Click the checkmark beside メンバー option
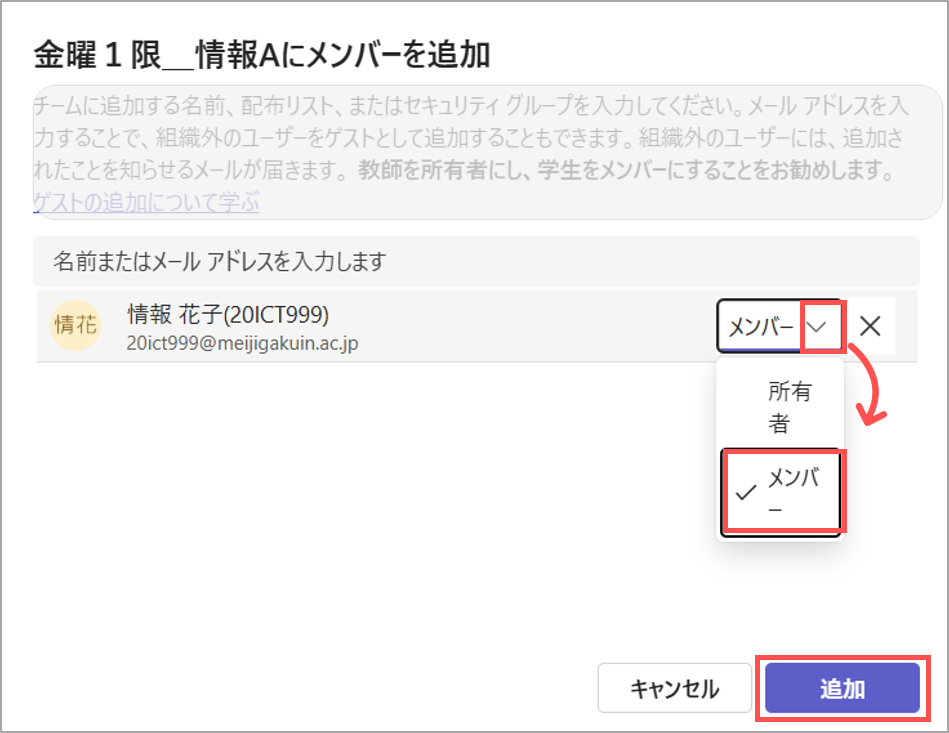 (744, 492)
